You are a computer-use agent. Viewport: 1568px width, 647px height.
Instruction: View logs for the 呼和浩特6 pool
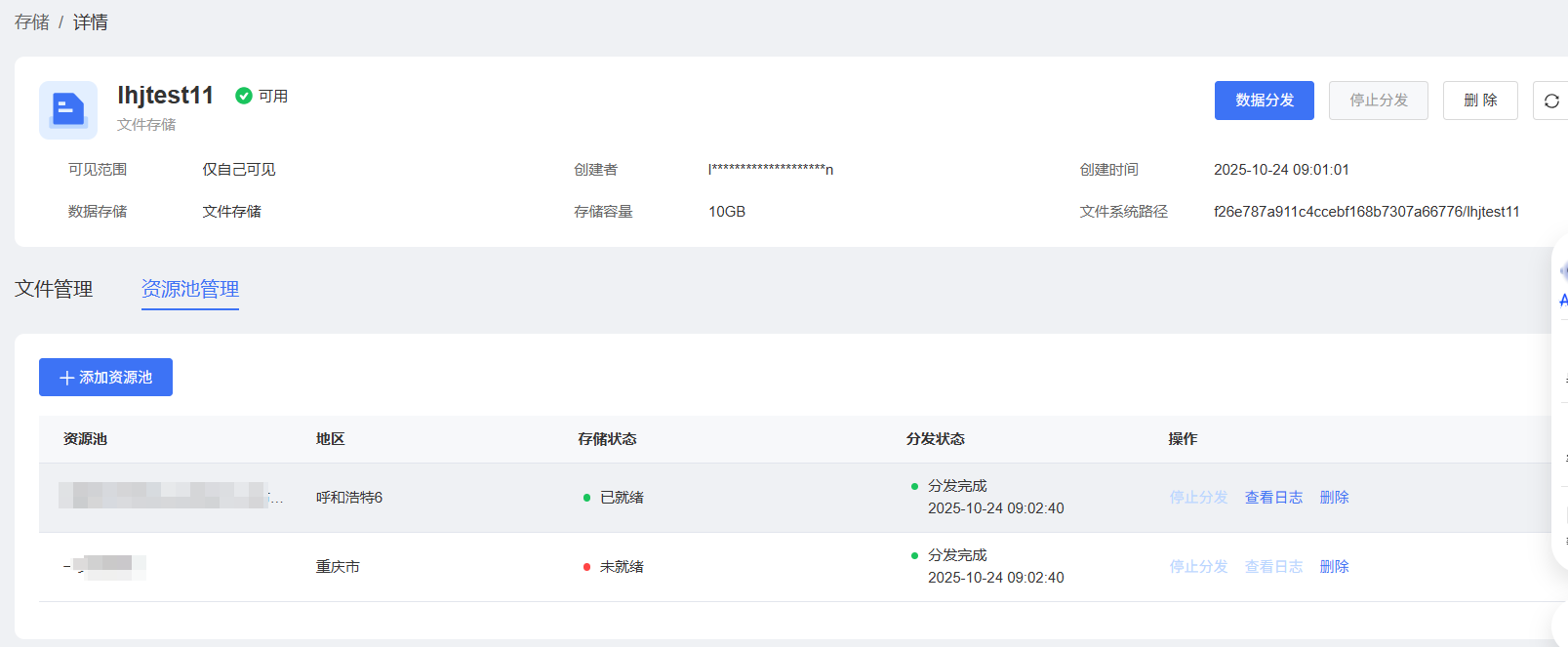(1273, 498)
